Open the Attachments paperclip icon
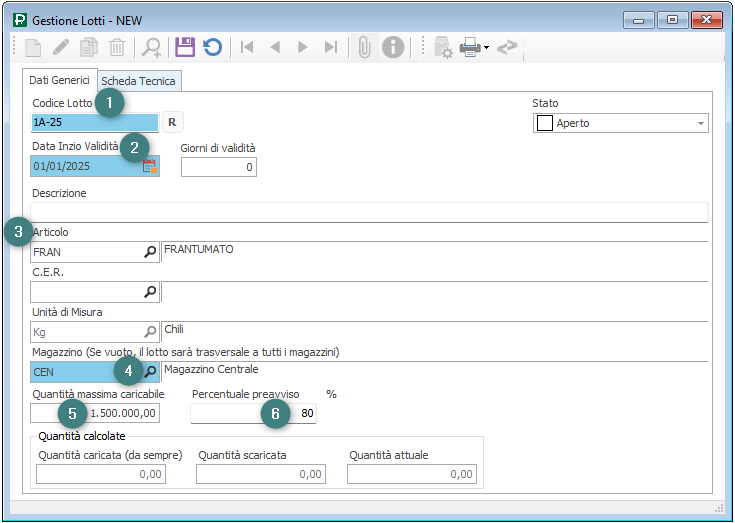The height and width of the screenshot is (523, 735). click(365, 47)
